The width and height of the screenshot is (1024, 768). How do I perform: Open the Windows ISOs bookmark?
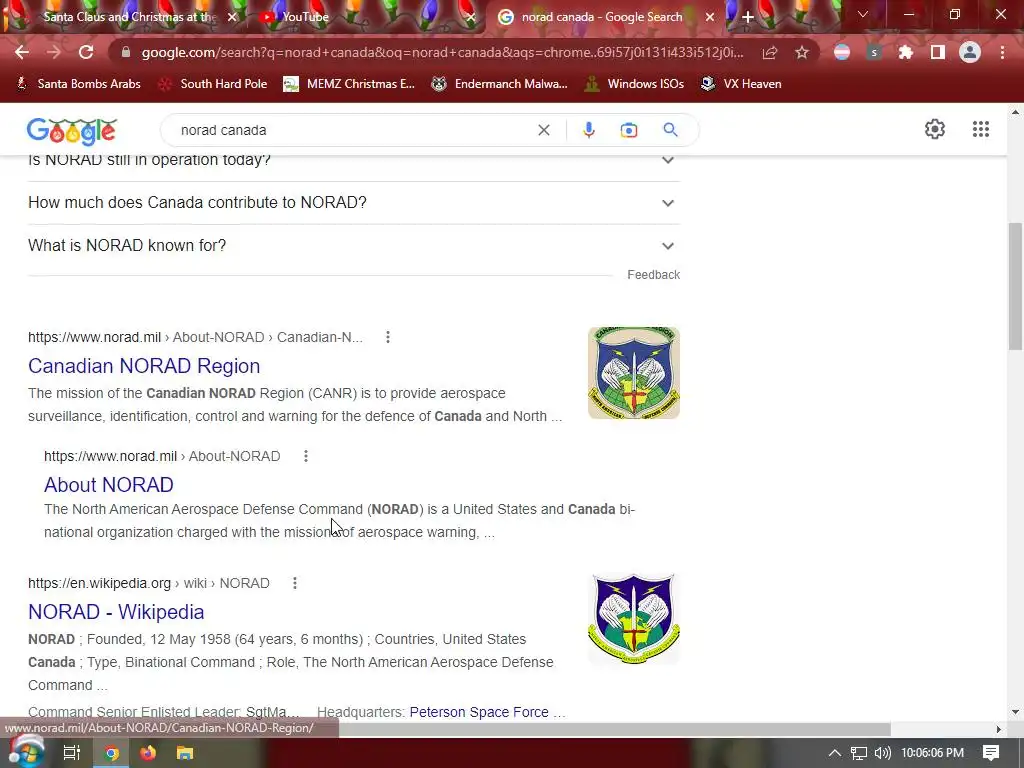click(x=634, y=84)
